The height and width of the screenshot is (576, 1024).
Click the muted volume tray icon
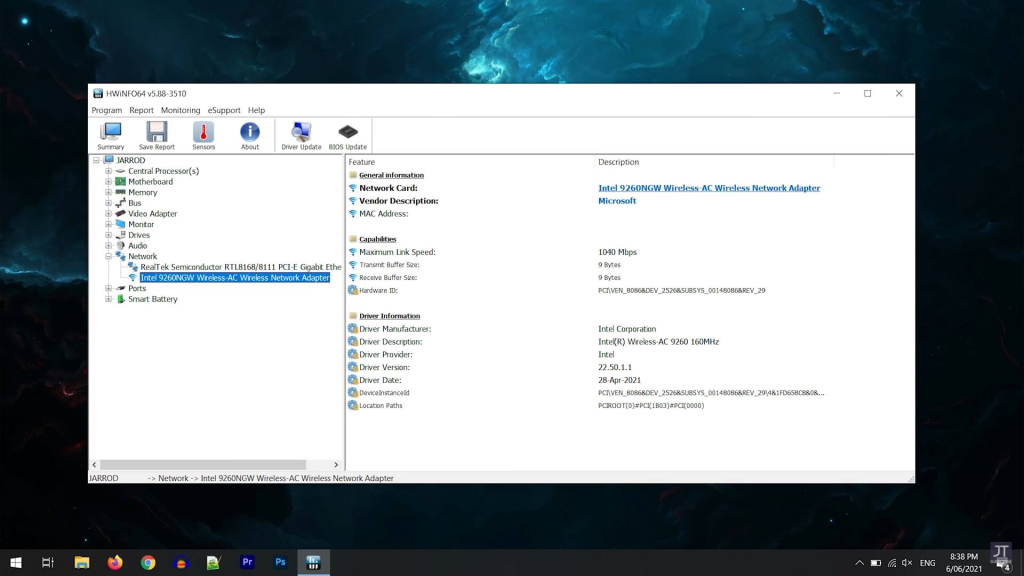(x=907, y=563)
